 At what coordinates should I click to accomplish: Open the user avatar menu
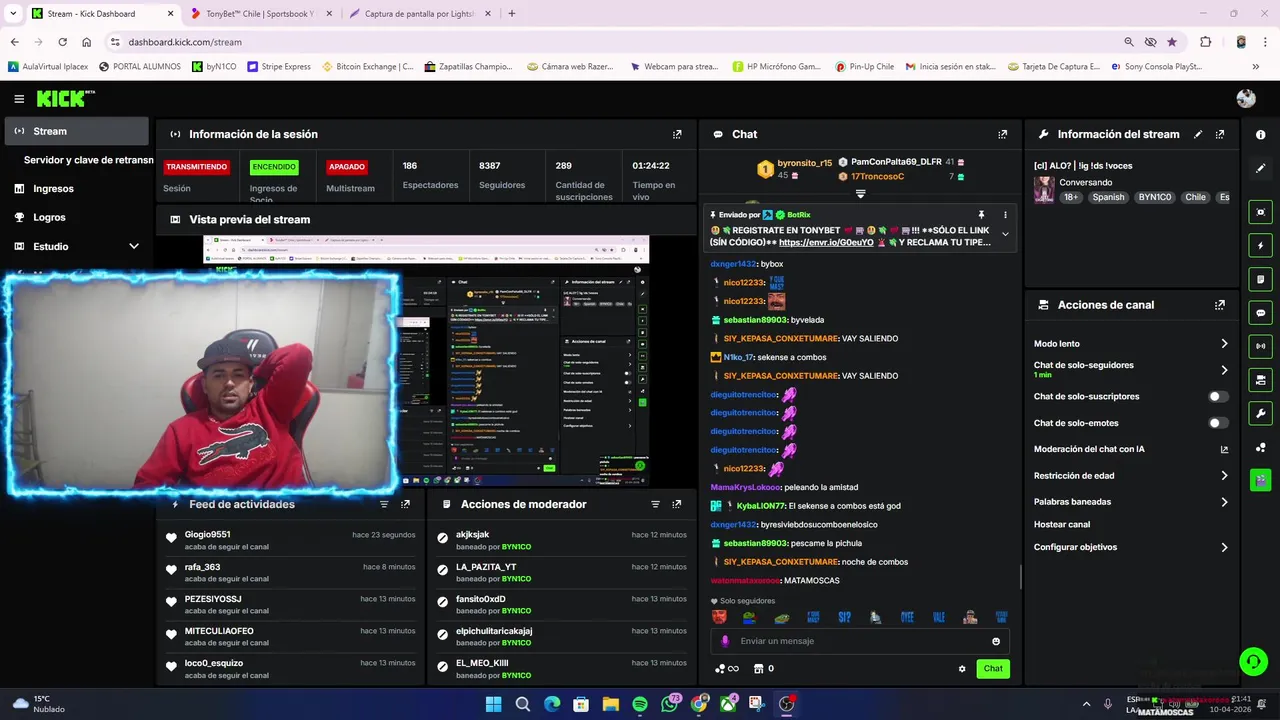point(1246,98)
